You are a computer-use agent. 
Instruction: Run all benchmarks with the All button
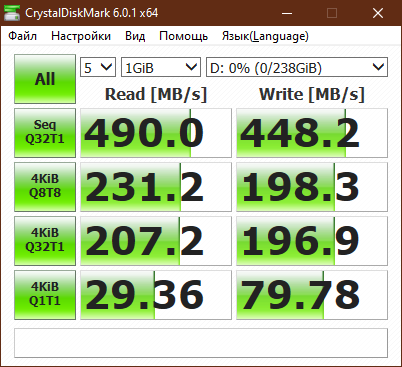45,79
